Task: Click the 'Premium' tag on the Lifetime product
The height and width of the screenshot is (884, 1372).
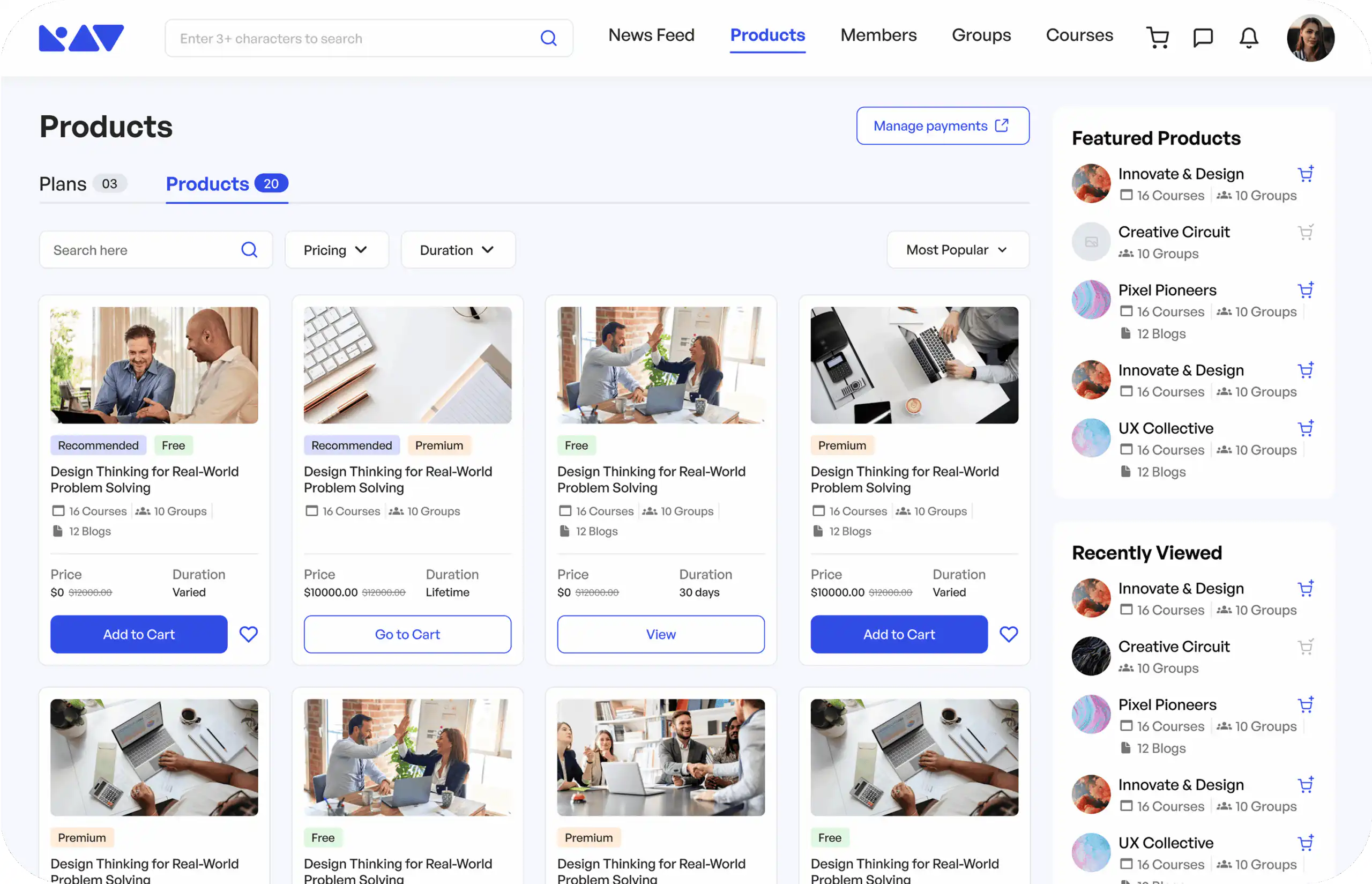Action: [x=439, y=445]
